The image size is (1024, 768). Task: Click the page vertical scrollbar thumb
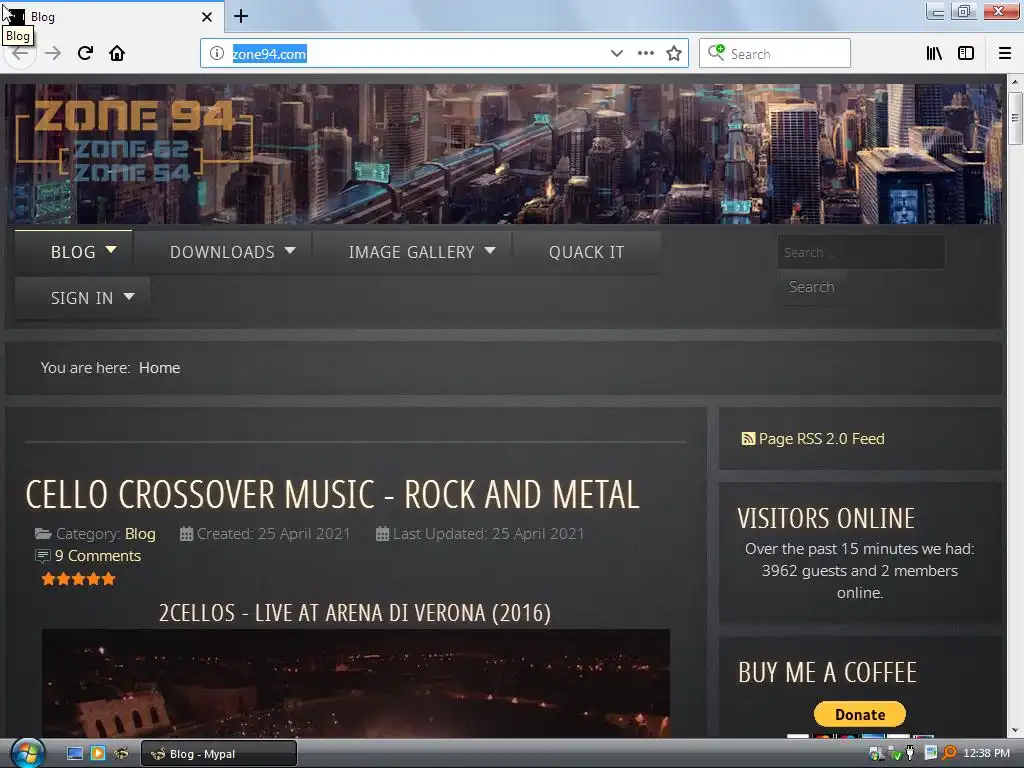[1014, 118]
